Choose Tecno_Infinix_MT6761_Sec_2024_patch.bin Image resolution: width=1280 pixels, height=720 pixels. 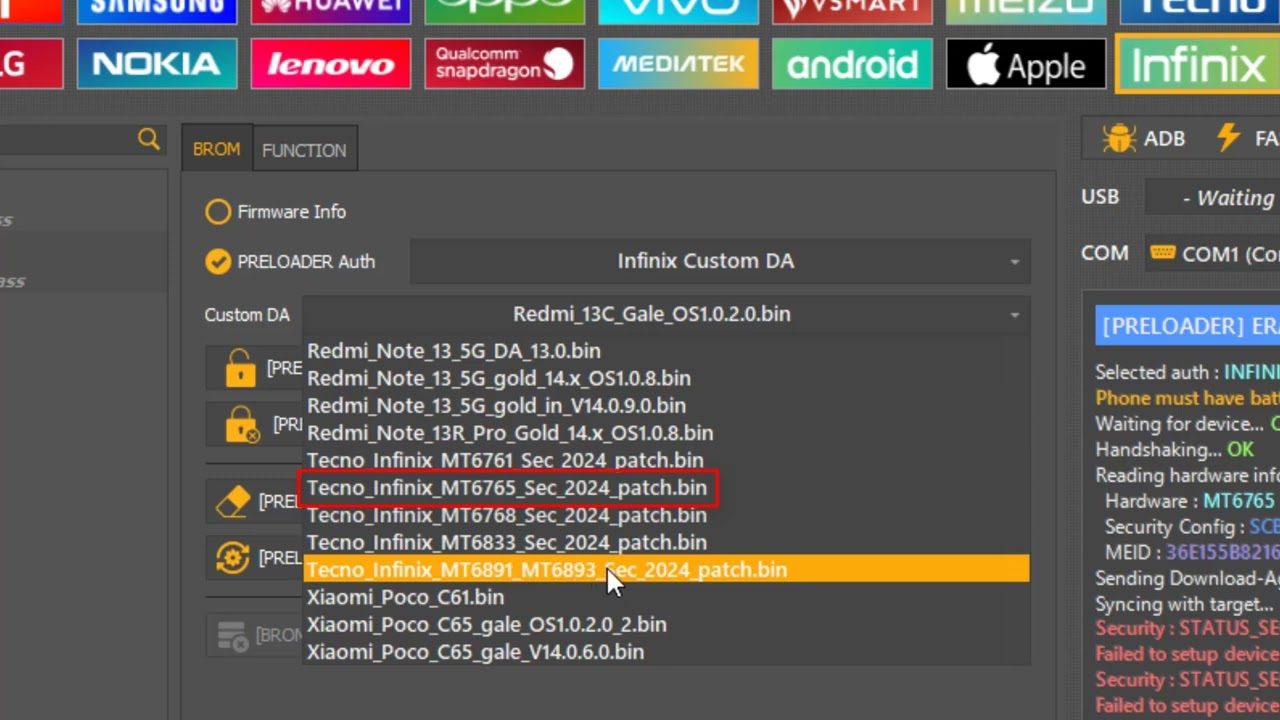[667, 460]
